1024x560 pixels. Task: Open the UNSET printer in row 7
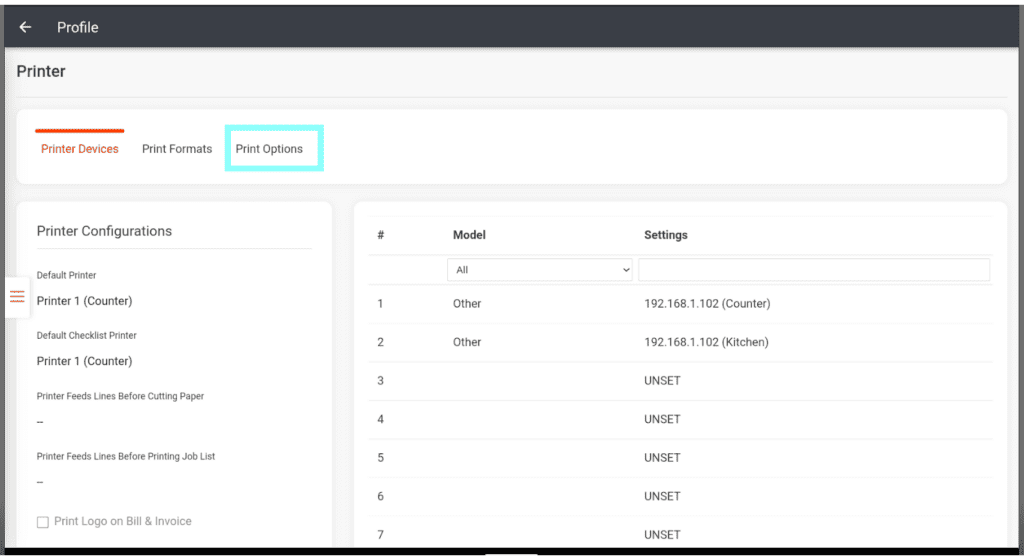(662, 535)
